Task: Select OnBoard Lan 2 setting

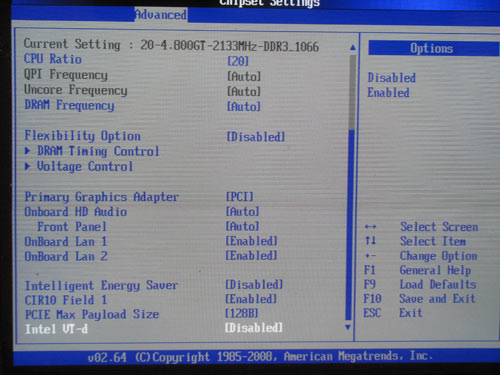Action: 66,256
